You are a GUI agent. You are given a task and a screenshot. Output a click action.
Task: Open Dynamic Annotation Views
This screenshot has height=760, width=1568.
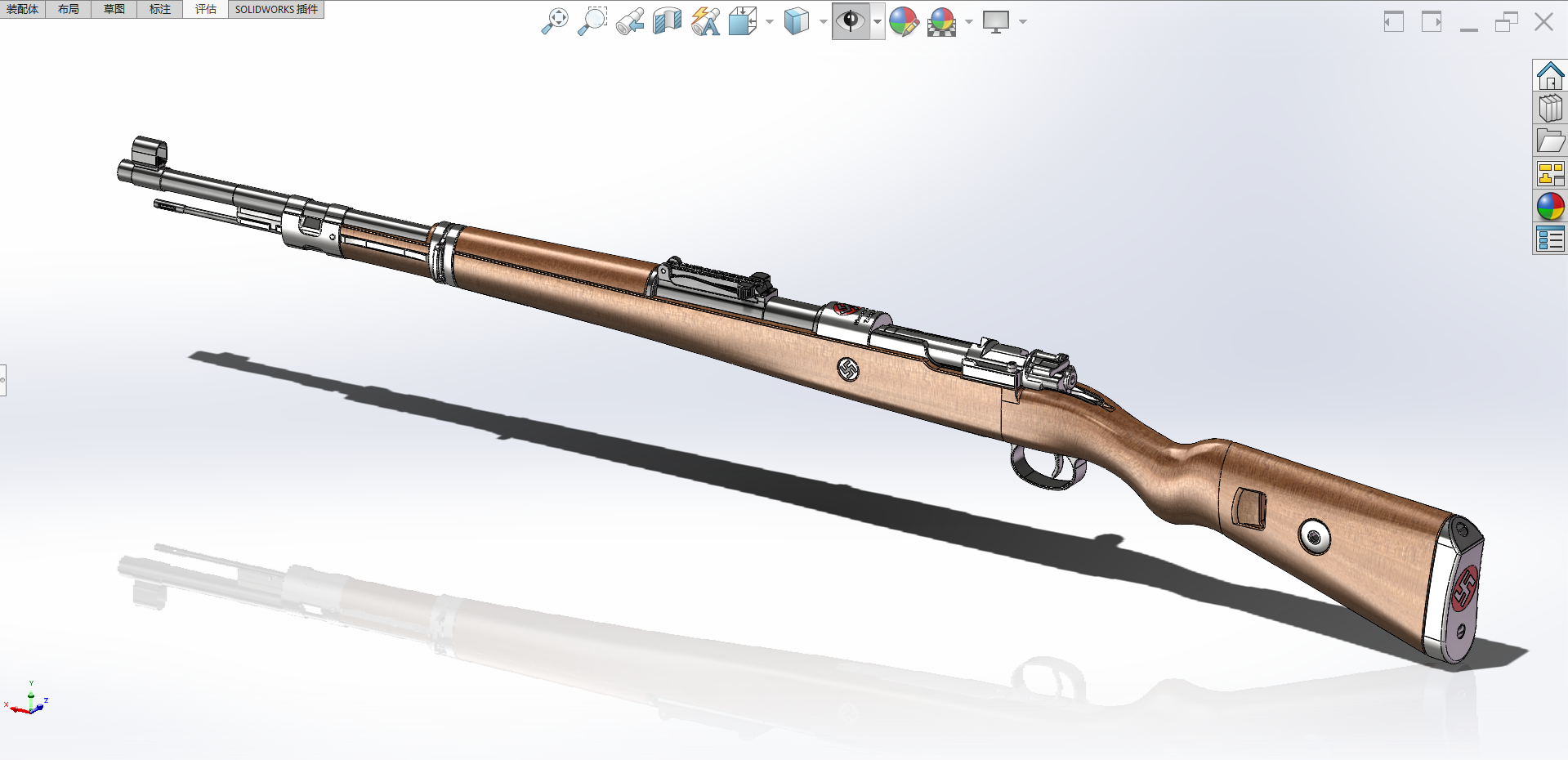[705, 21]
